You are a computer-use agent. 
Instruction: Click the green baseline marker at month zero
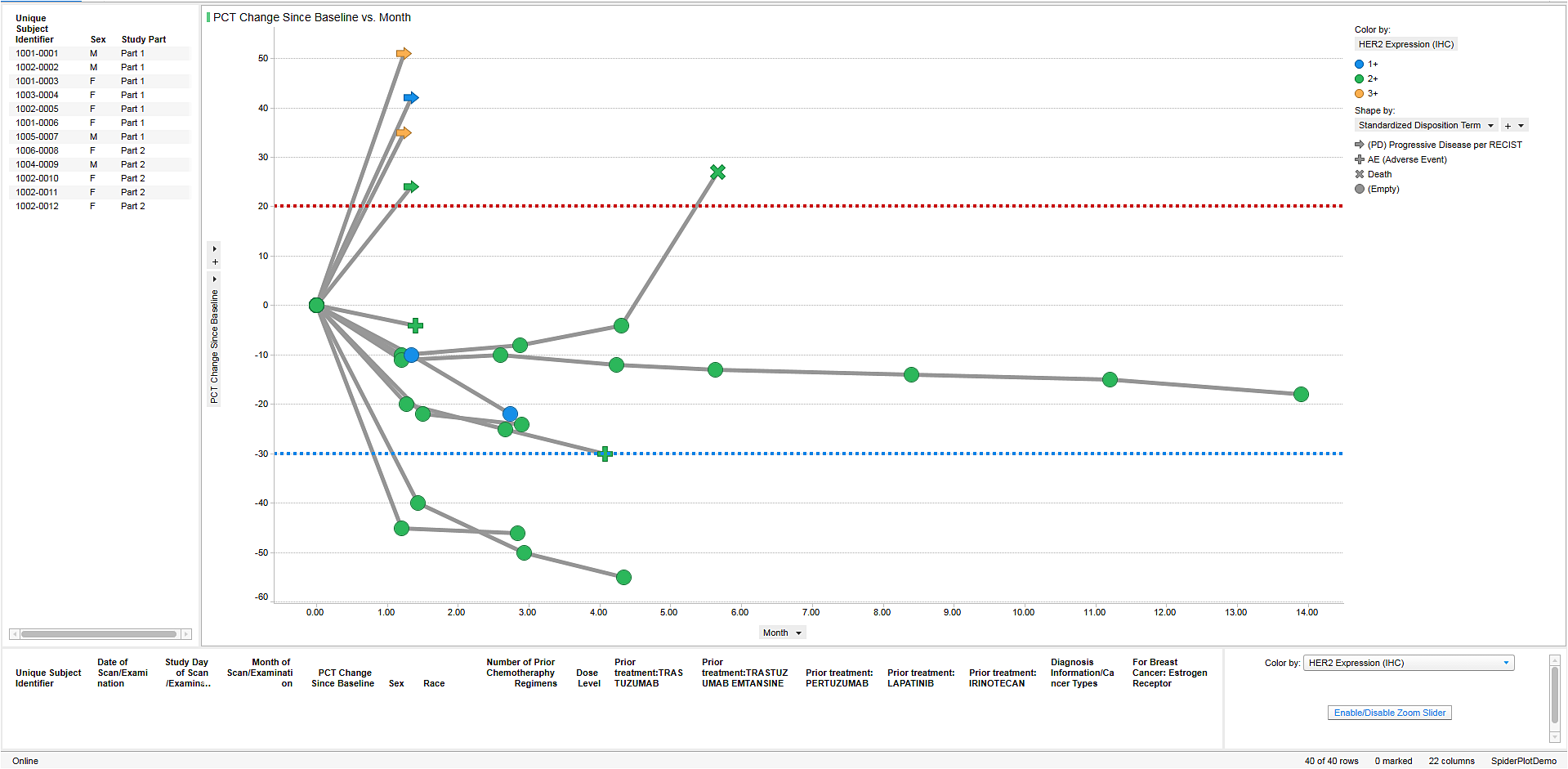point(316,306)
